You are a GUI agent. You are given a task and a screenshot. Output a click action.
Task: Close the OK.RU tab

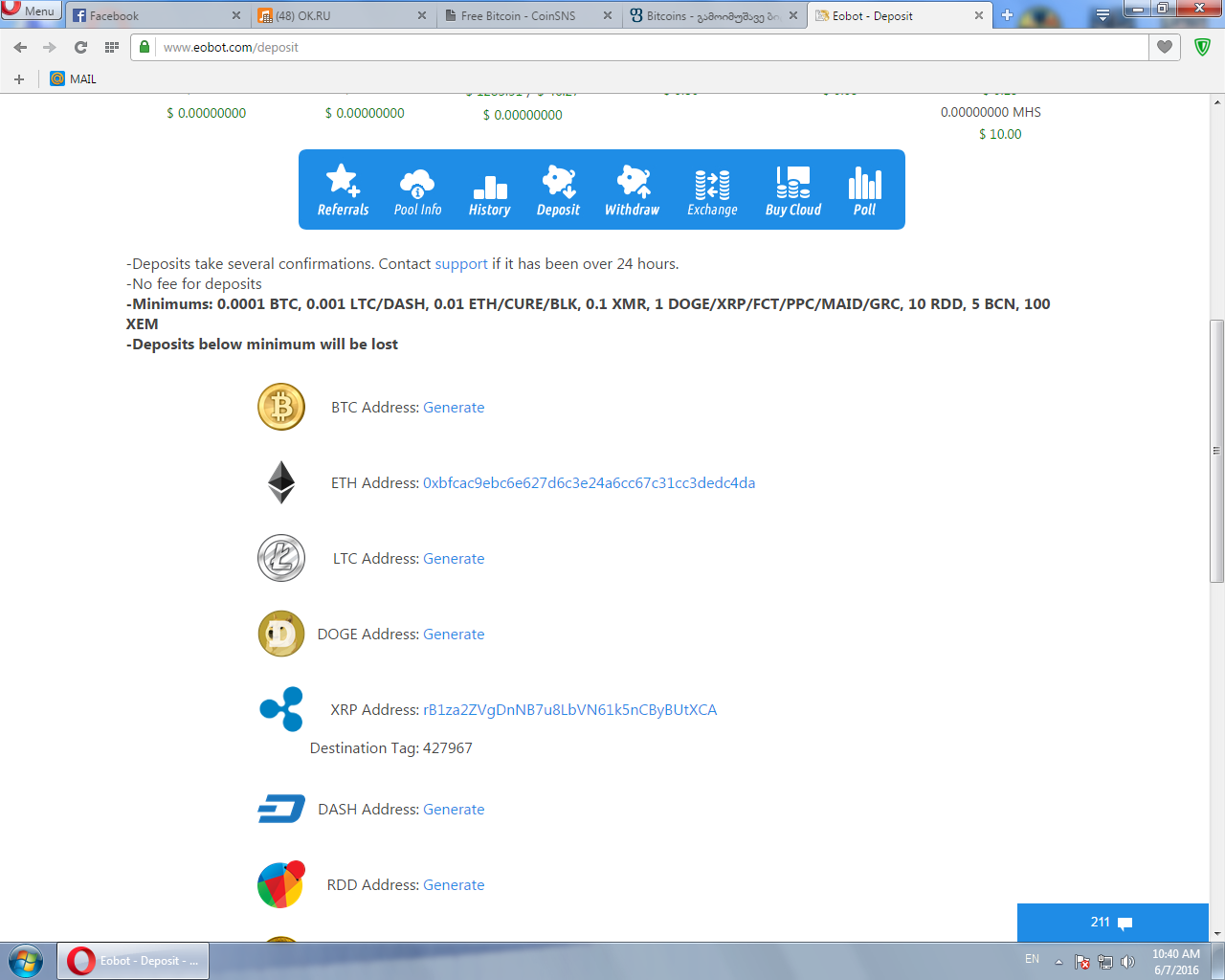(x=422, y=15)
